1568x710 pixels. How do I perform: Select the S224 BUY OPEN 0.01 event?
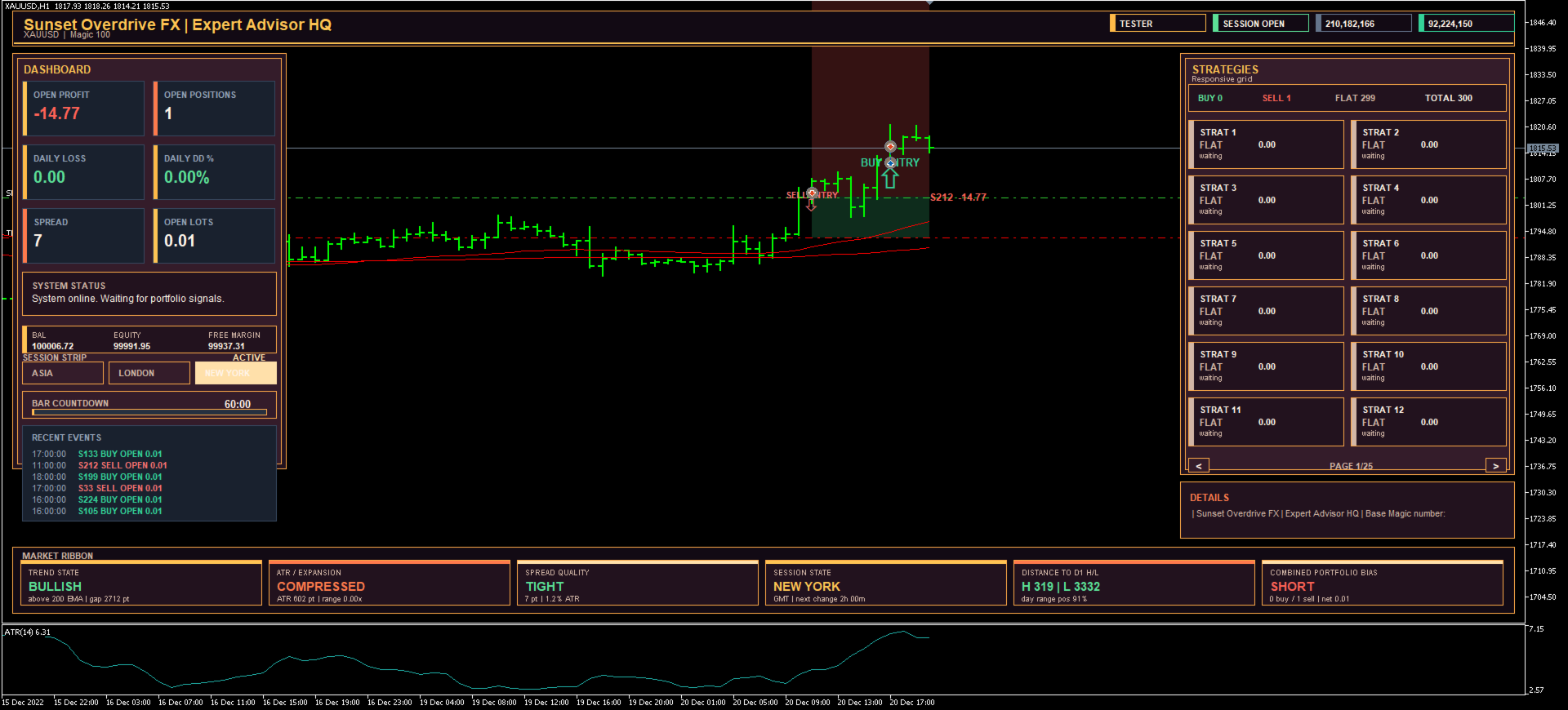[x=120, y=499]
